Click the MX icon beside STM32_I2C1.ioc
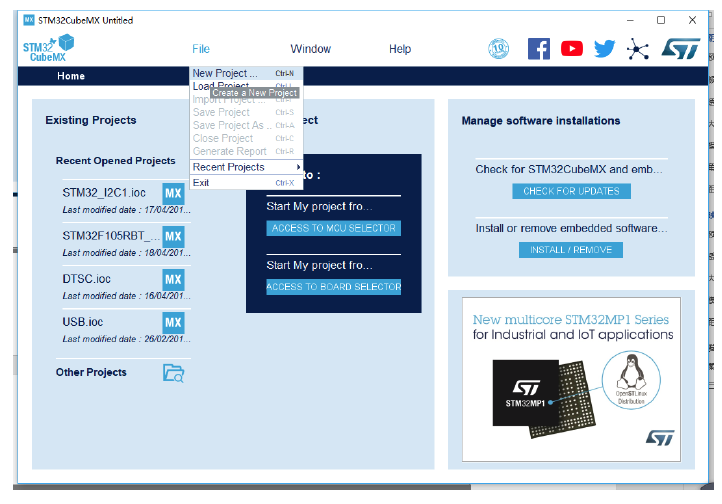Image resolution: width=722 pixels, height=504 pixels. [173, 193]
